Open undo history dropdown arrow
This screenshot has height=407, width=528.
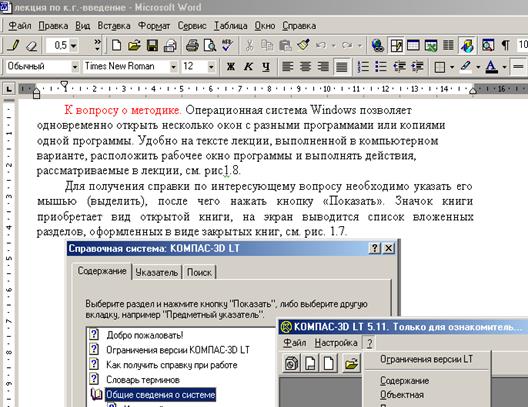[334, 45]
